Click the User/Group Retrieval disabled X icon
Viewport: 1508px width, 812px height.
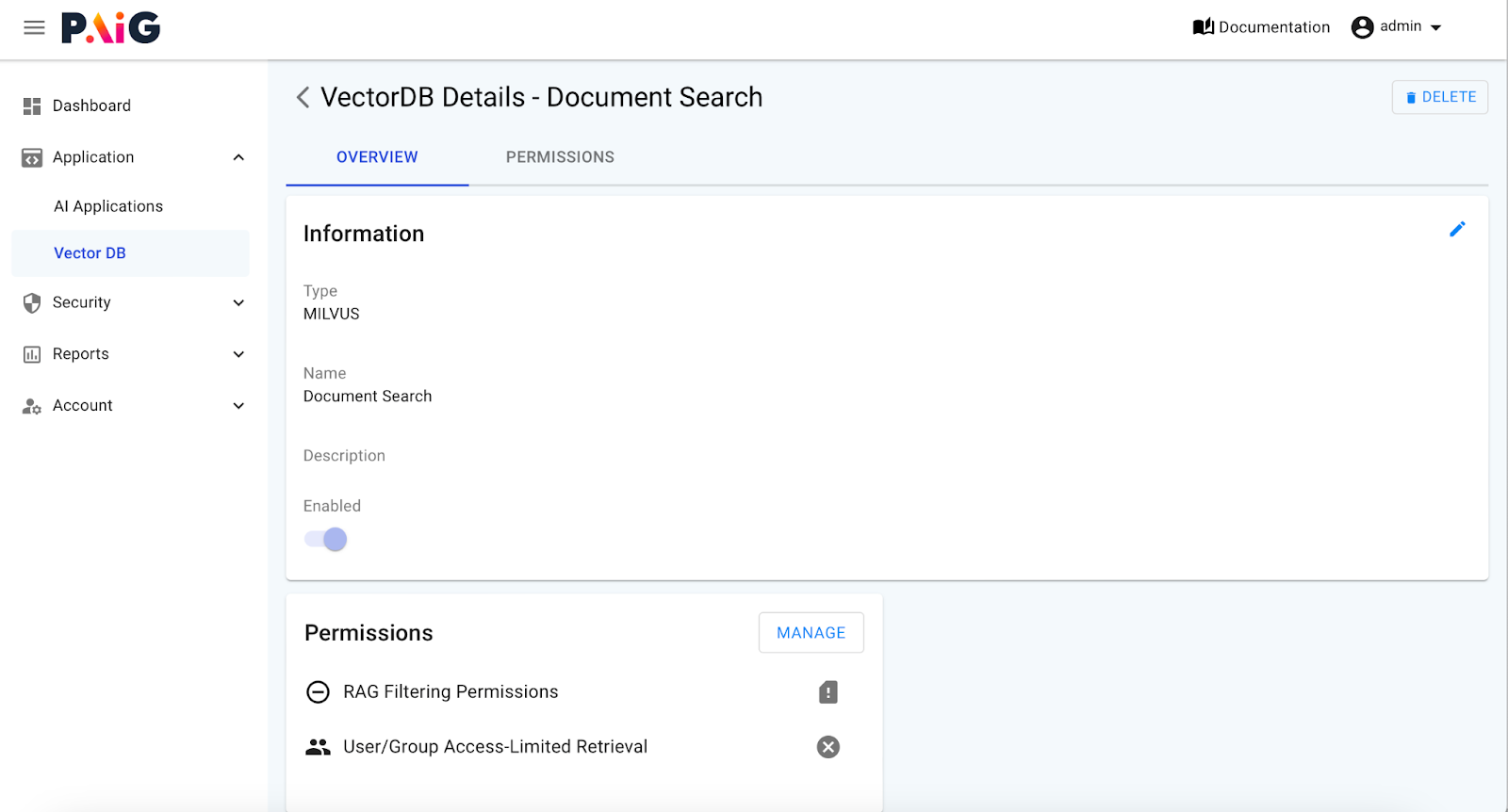click(x=828, y=747)
